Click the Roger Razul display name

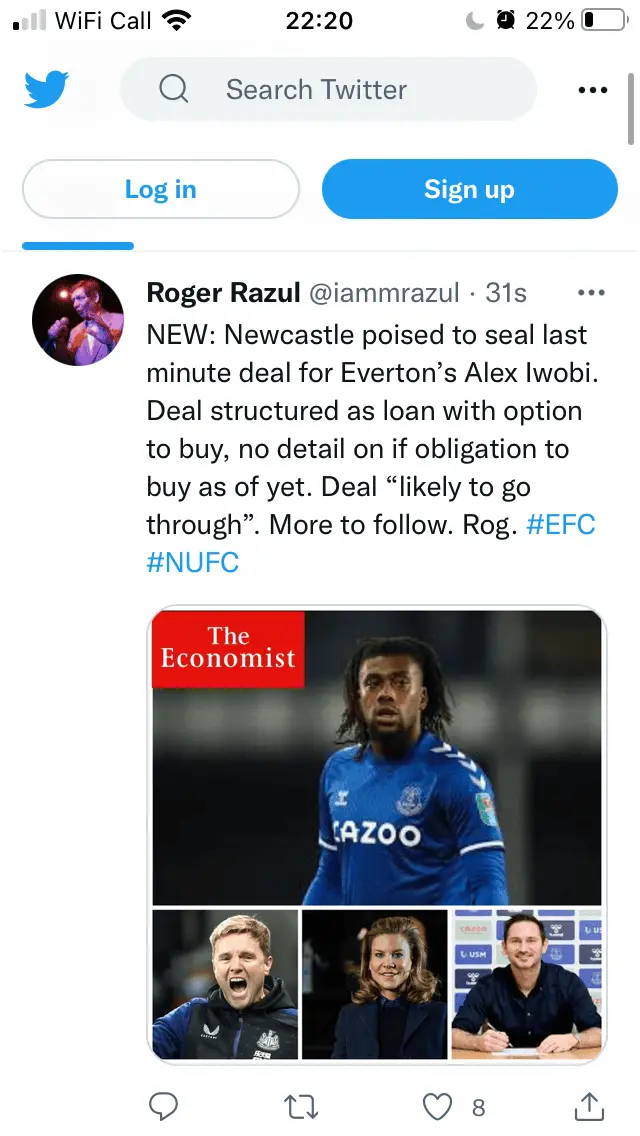pyautogui.click(x=223, y=293)
